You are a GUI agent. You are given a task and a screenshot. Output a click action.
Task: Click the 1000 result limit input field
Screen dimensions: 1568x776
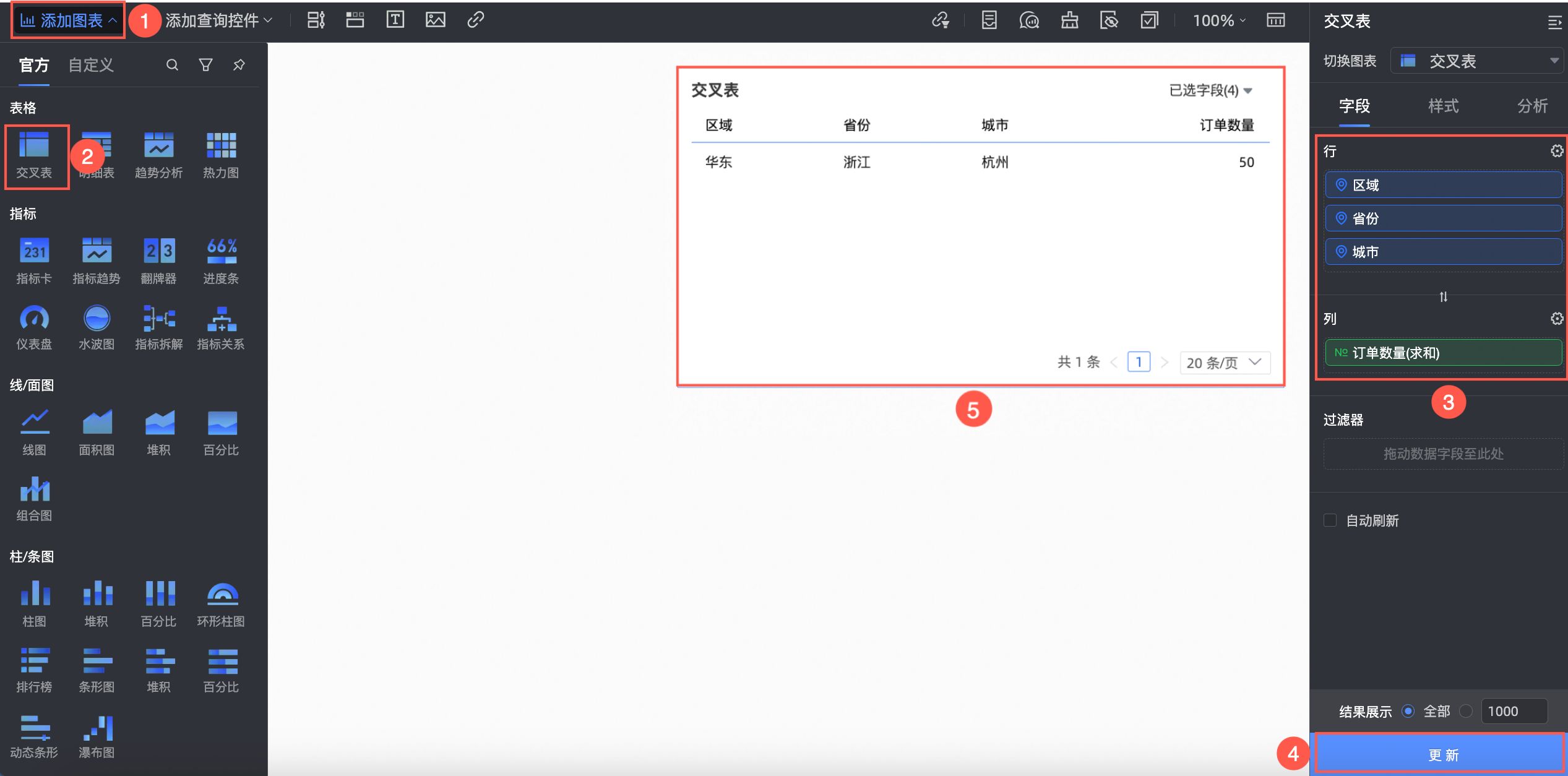1514,711
